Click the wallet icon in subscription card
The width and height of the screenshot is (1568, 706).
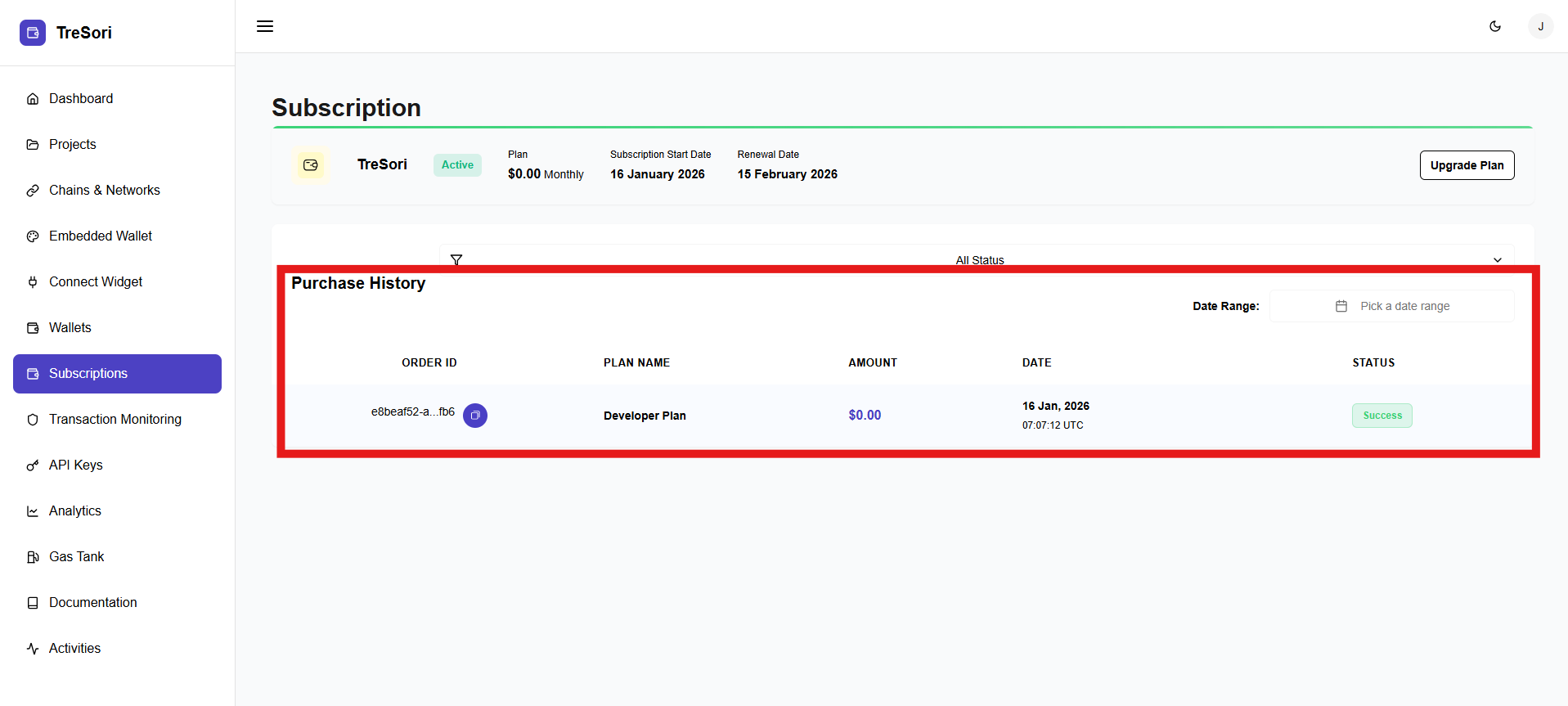[x=311, y=165]
